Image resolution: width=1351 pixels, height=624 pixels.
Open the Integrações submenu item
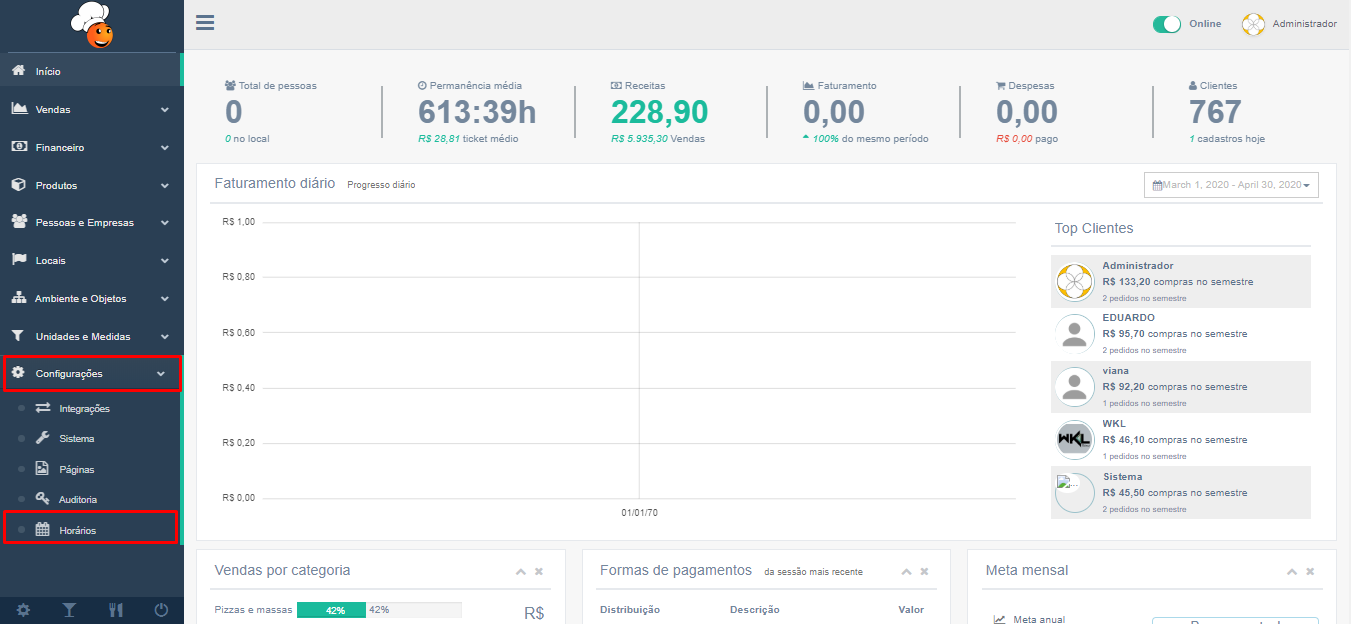tap(84, 409)
